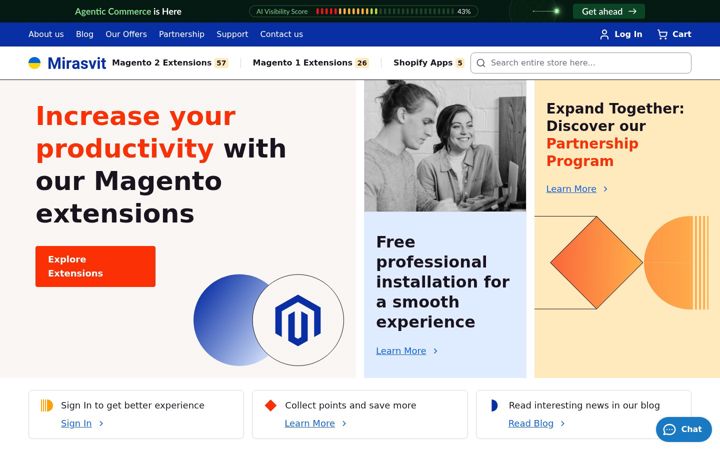The width and height of the screenshot is (720, 450).
Task: Open Magento 1 Extensions category
Action: (x=310, y=63)
